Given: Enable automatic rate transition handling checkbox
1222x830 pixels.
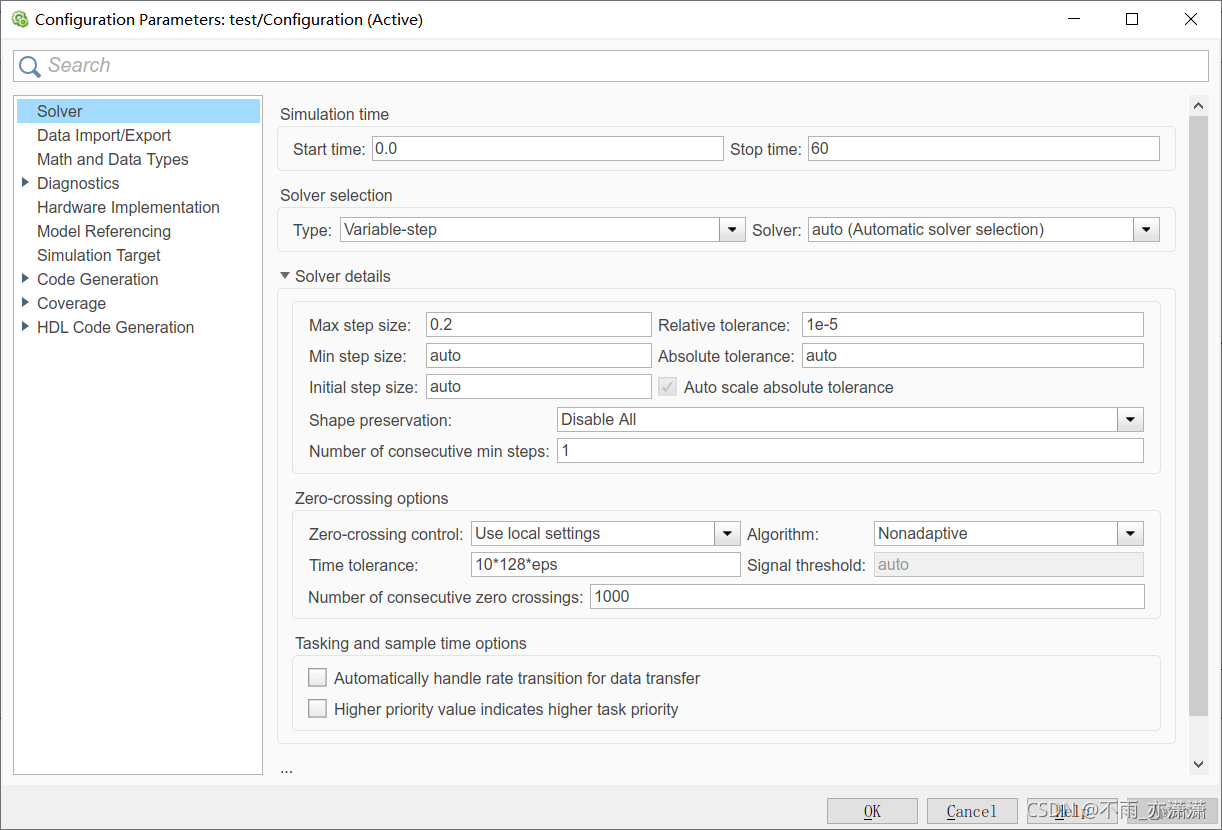Looking at the screenshot, I should 317,678.
